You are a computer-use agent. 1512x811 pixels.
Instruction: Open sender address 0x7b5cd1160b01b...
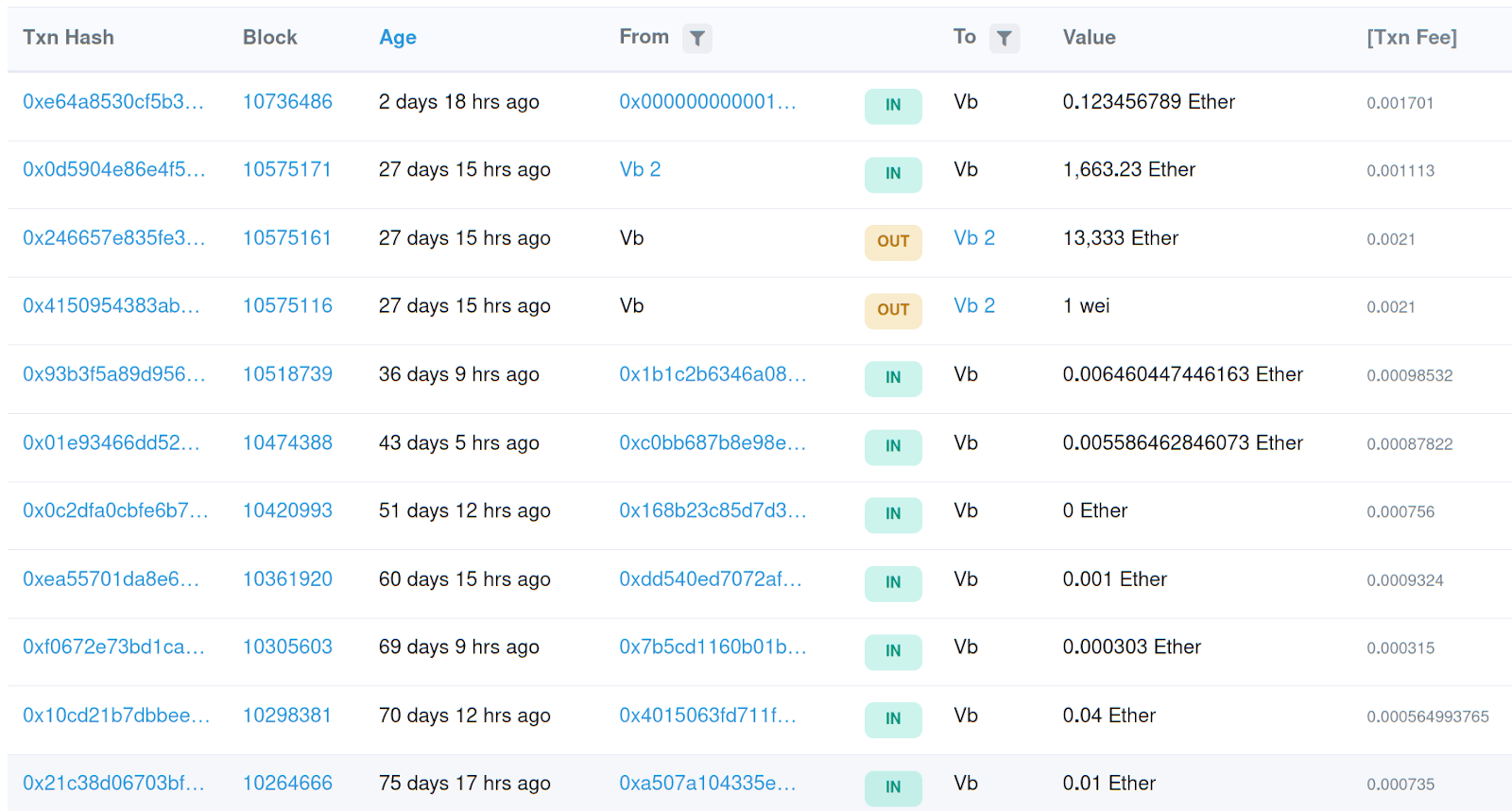[x=713, y=647]
